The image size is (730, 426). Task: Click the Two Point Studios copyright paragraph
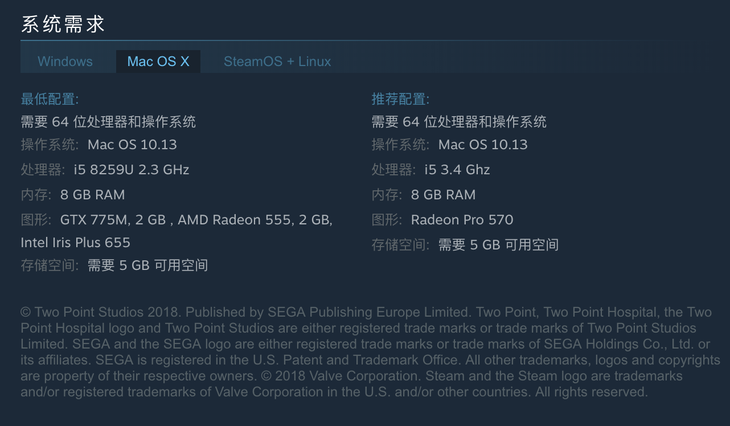tap(370, 352)
